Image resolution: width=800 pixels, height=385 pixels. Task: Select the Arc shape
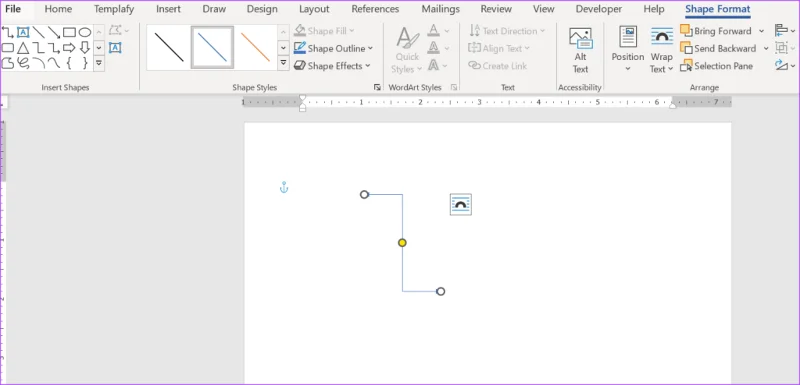click(38, 63)
